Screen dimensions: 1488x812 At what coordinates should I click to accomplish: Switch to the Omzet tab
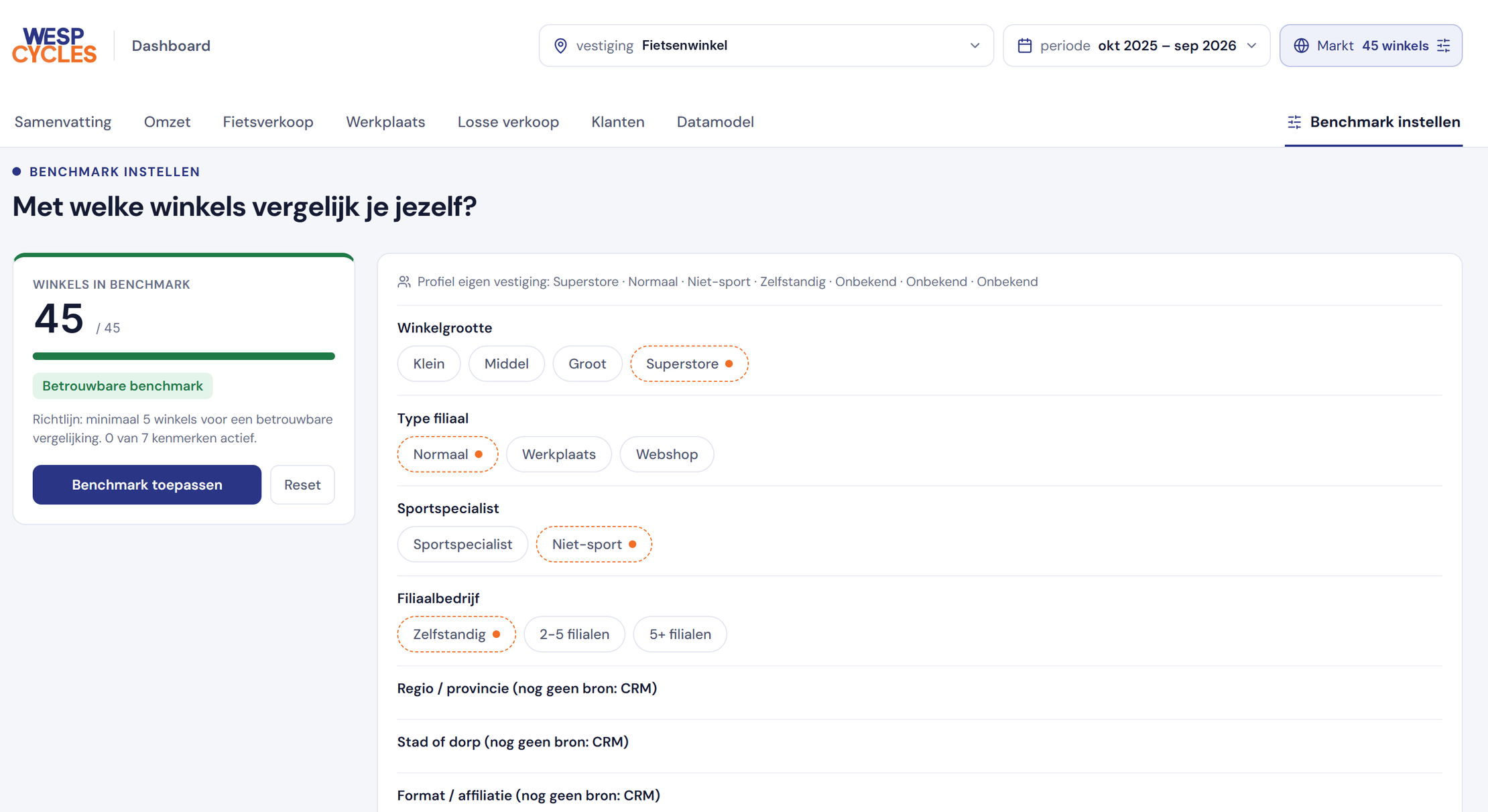pos(168,122)
